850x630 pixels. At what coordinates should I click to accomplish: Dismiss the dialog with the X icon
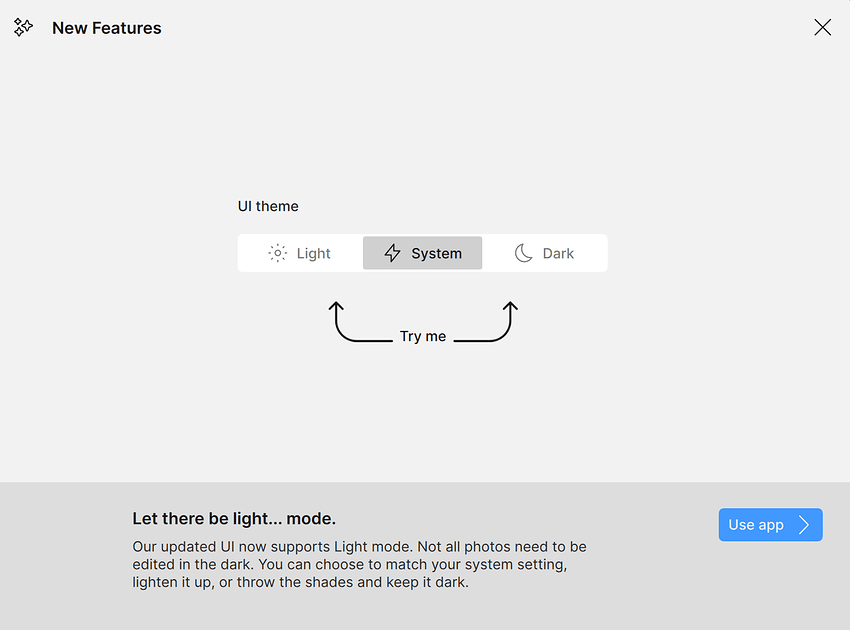822,27
